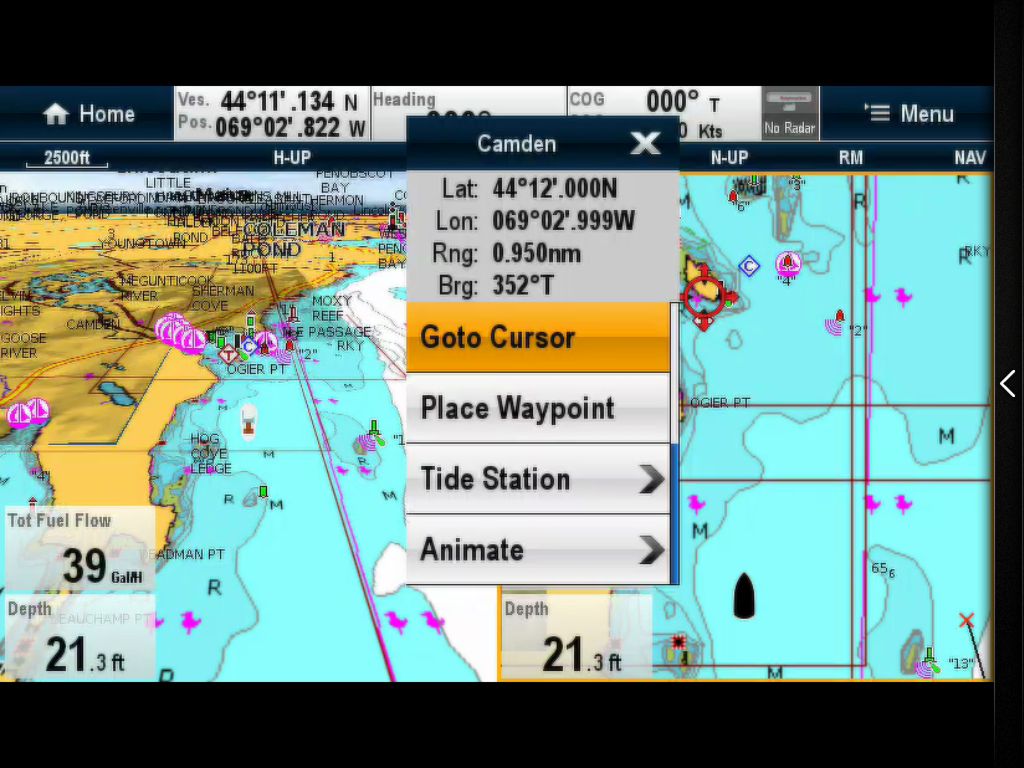Click the Rng value 0.950nm
This screenshot has height=768, width=1024.
point(536,253)
